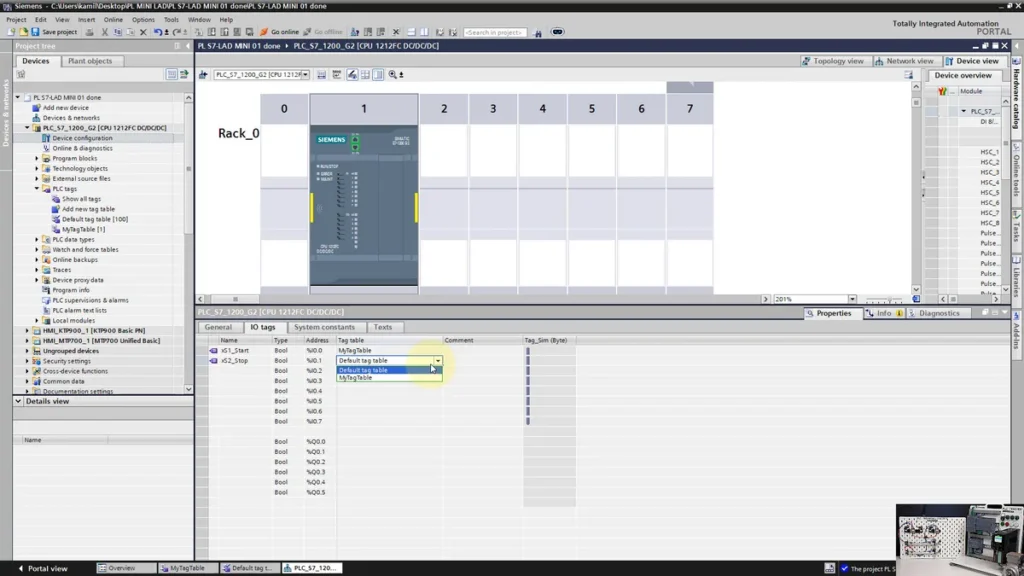Click in the Search in project field
The image size is (1024, 576).
[494, 32]
